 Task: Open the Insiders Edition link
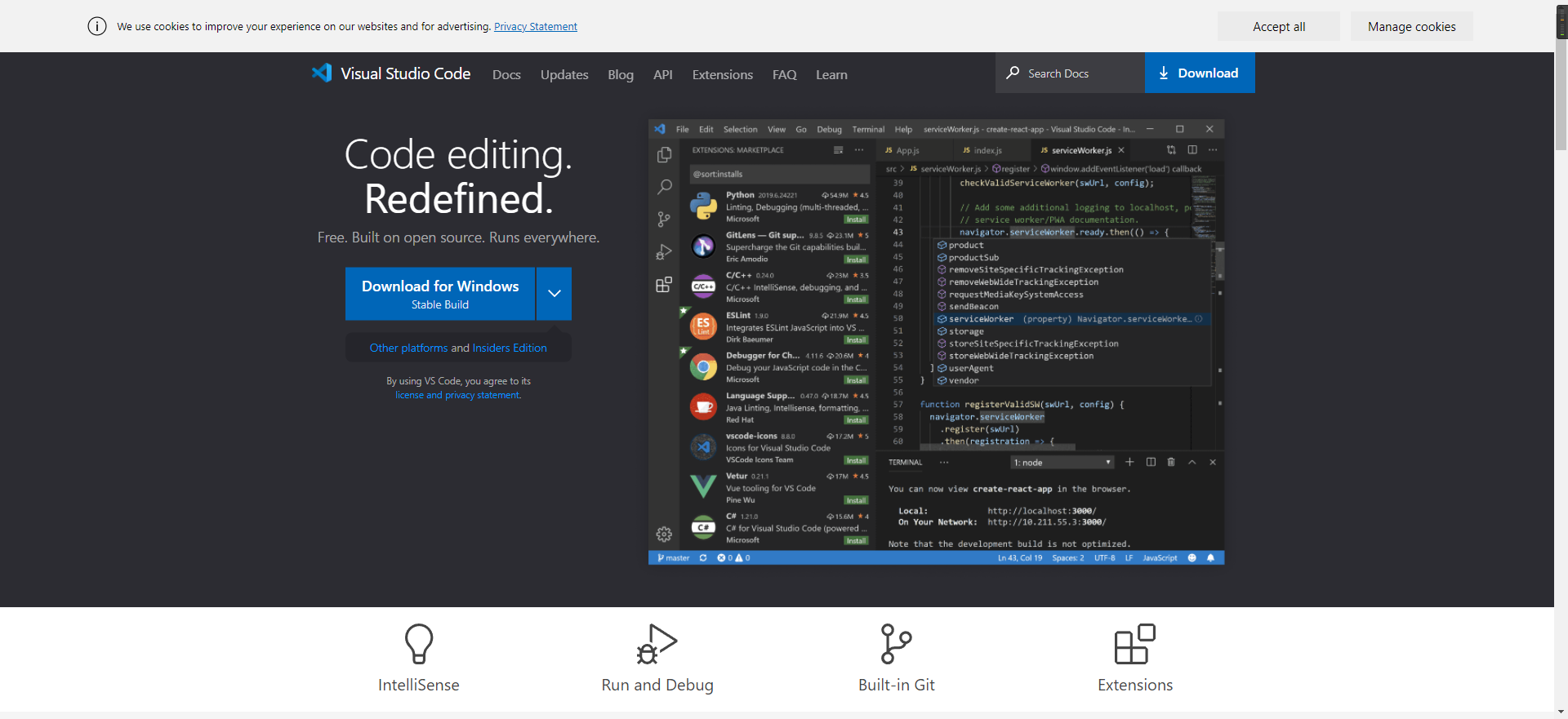510,348
